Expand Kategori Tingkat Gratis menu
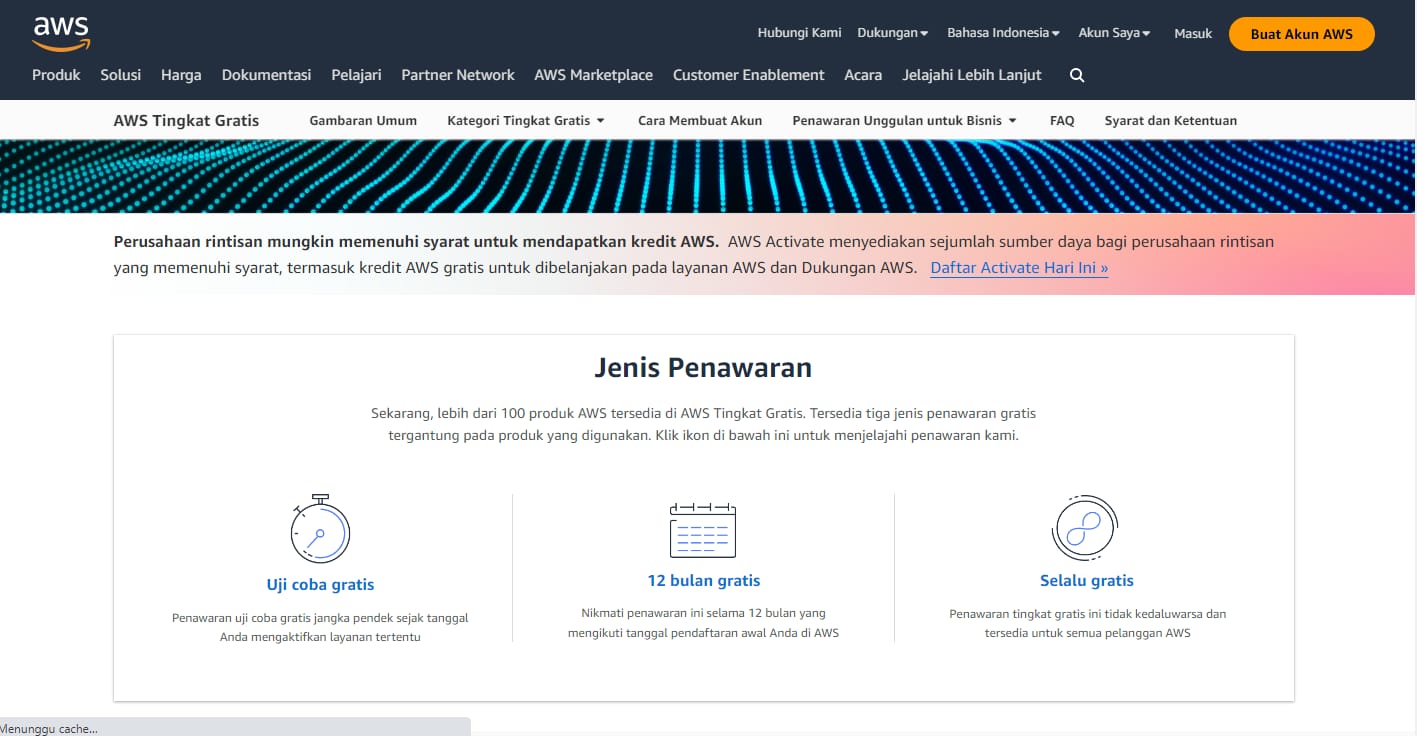This screenshot has width=1417, height=736. tap(526, 120)
